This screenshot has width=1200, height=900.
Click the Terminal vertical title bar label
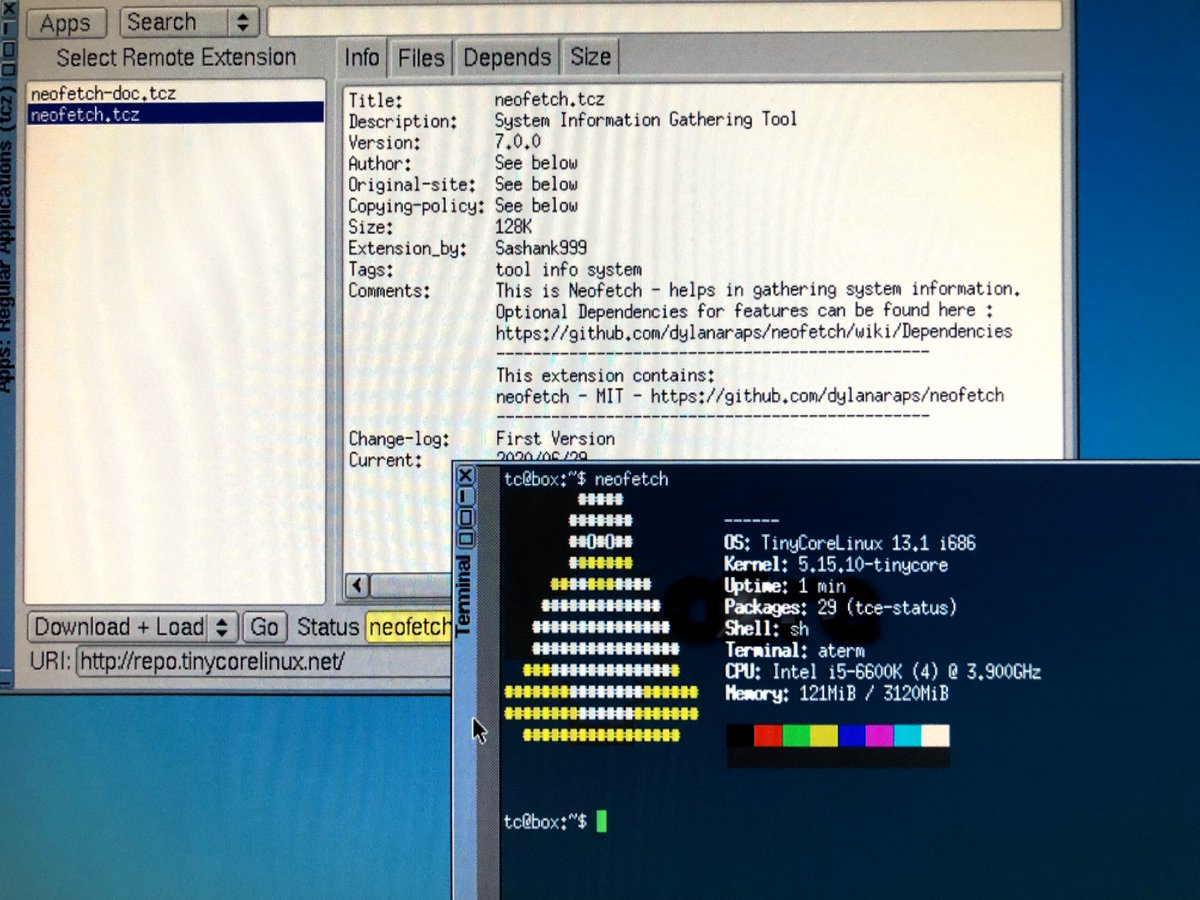(x=464, y=597)
